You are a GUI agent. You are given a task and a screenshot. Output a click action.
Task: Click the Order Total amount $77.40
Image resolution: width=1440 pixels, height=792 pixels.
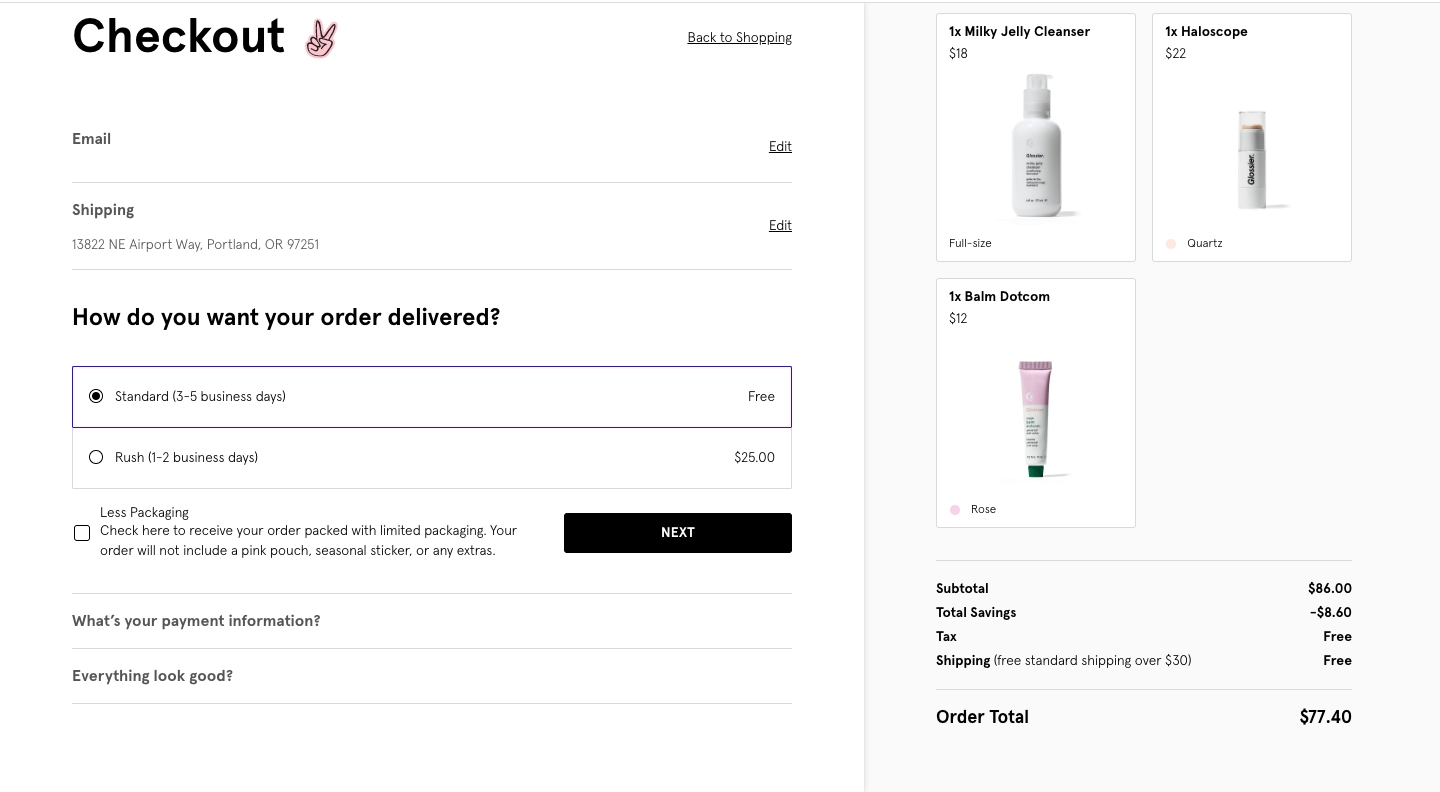[x=1325, y=717]
